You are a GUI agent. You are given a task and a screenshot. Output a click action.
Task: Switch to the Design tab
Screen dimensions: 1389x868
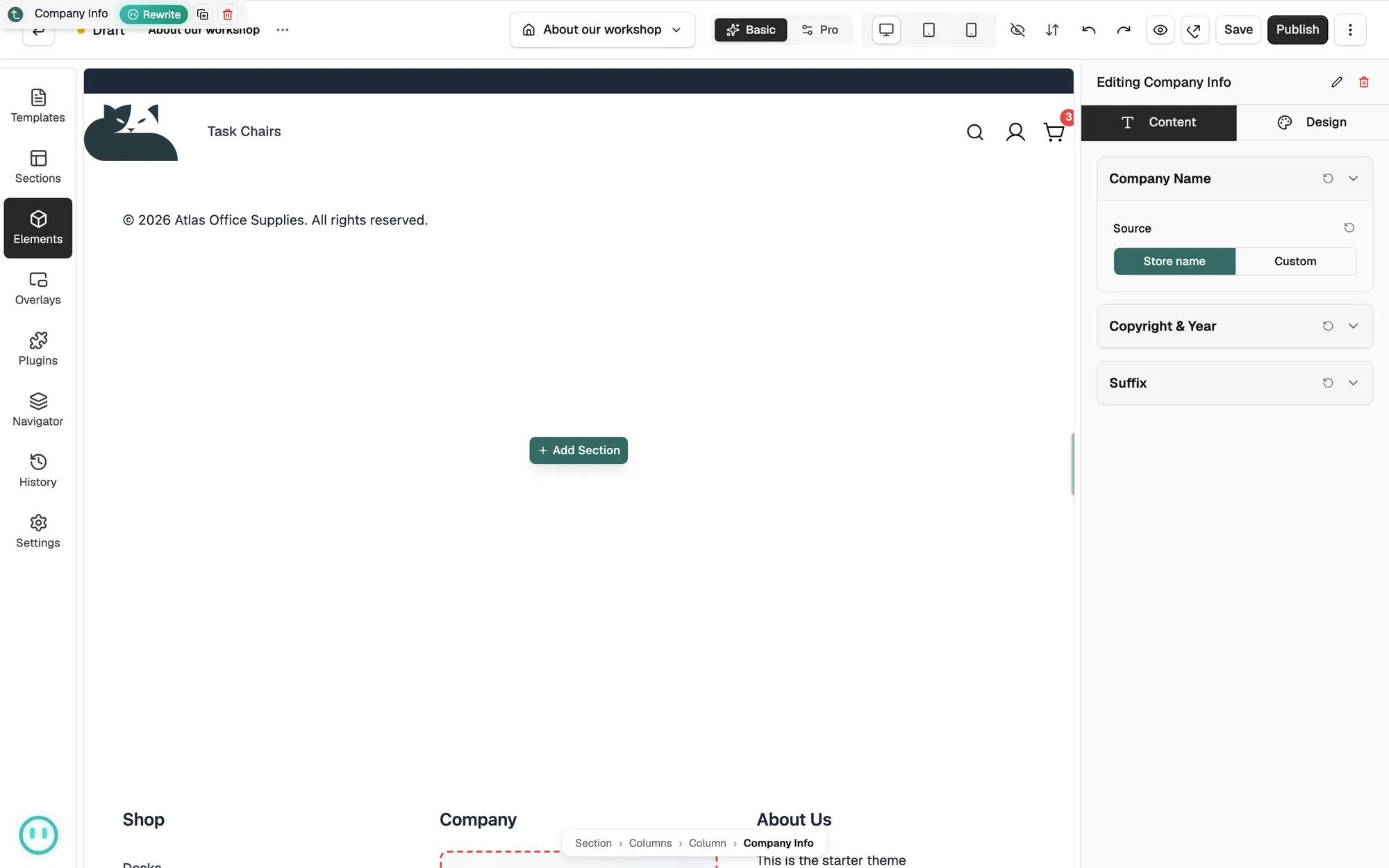(x=1313, y=122)
